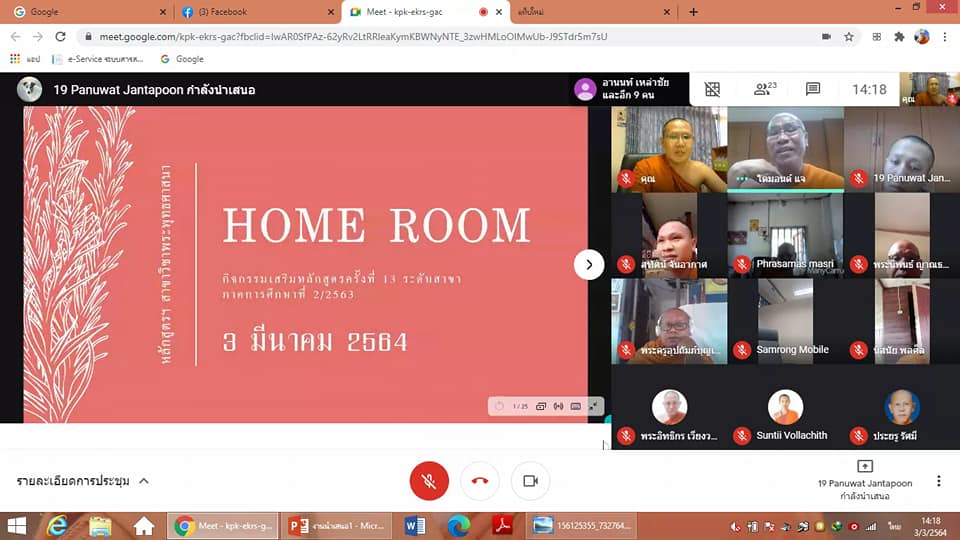Select the Samrong Mobile video tile
Image resolution: width=960 pixels, height=540 pixels.
click(x=786, y=321)
